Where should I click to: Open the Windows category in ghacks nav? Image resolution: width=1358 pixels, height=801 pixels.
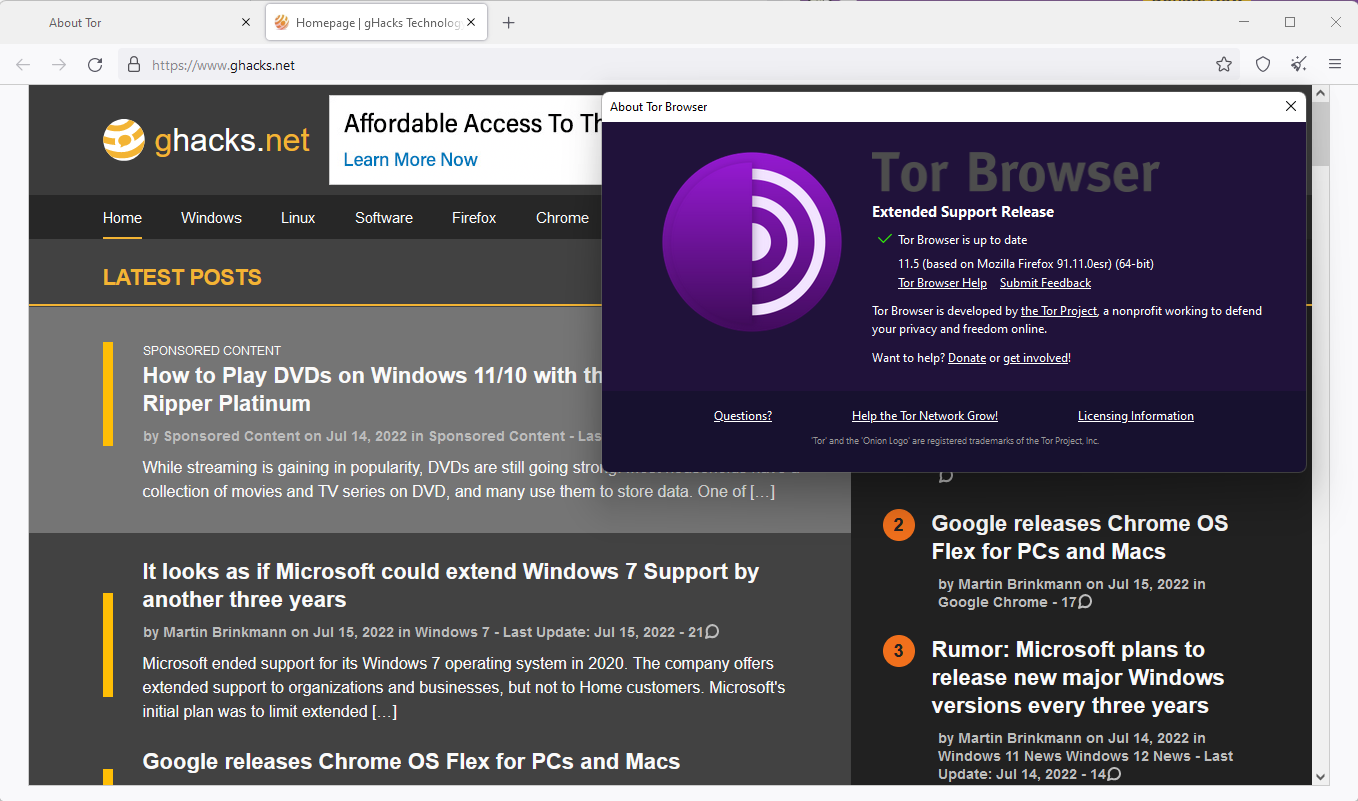click(x=211, y=217)
